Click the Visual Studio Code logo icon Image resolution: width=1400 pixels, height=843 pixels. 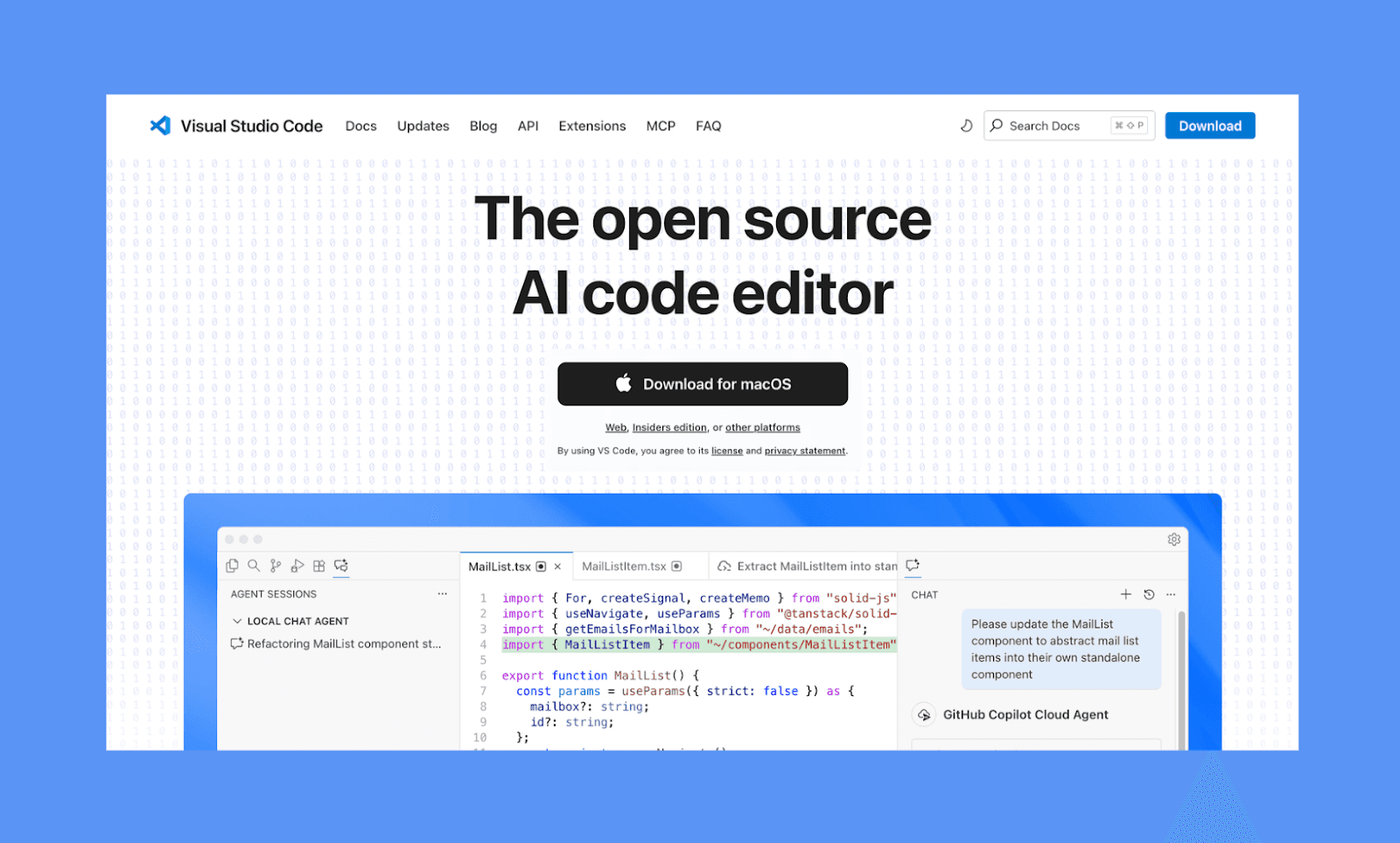coord(160,125)
